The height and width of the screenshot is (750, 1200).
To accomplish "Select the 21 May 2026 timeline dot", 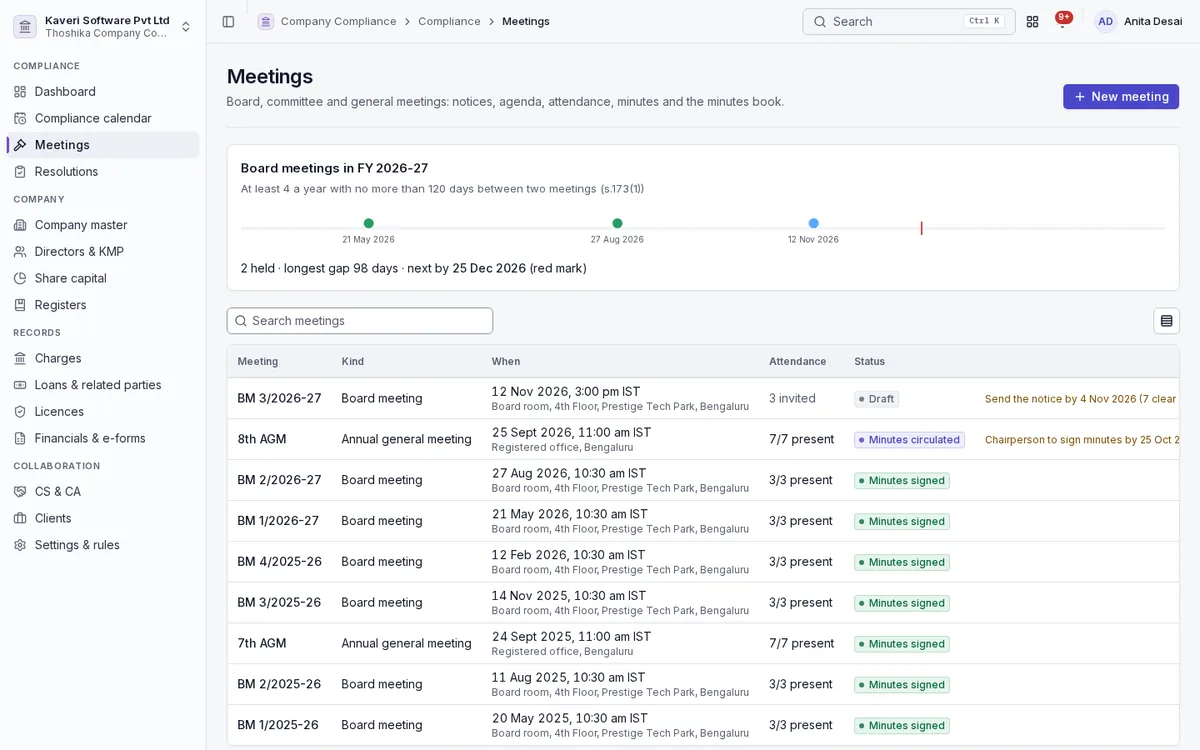I will click(369, 223).
